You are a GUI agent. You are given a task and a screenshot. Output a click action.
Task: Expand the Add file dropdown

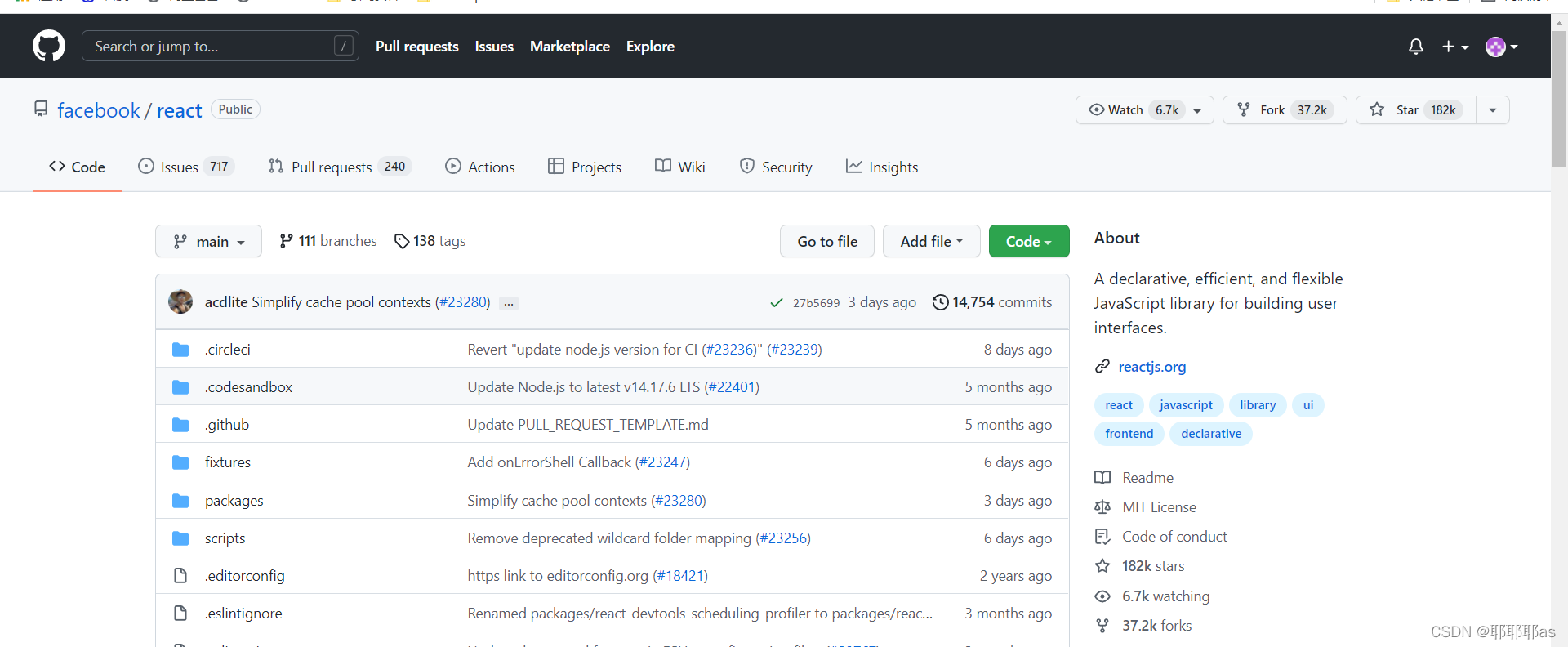(x=932, y=241)
